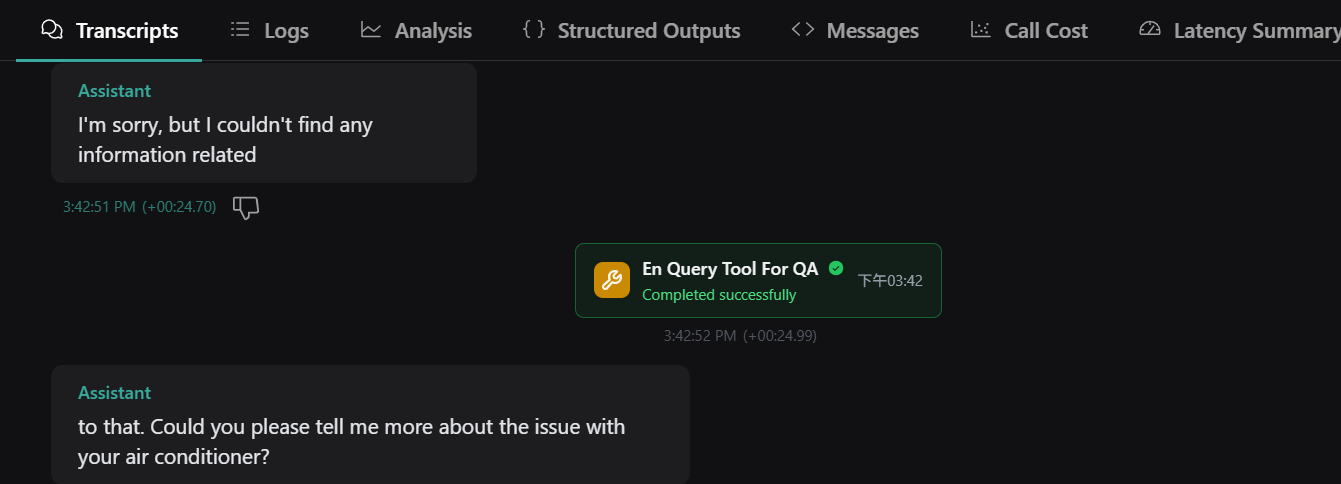
Task: Click the Transcripts chat bubble icon
Action: (52, 30)
